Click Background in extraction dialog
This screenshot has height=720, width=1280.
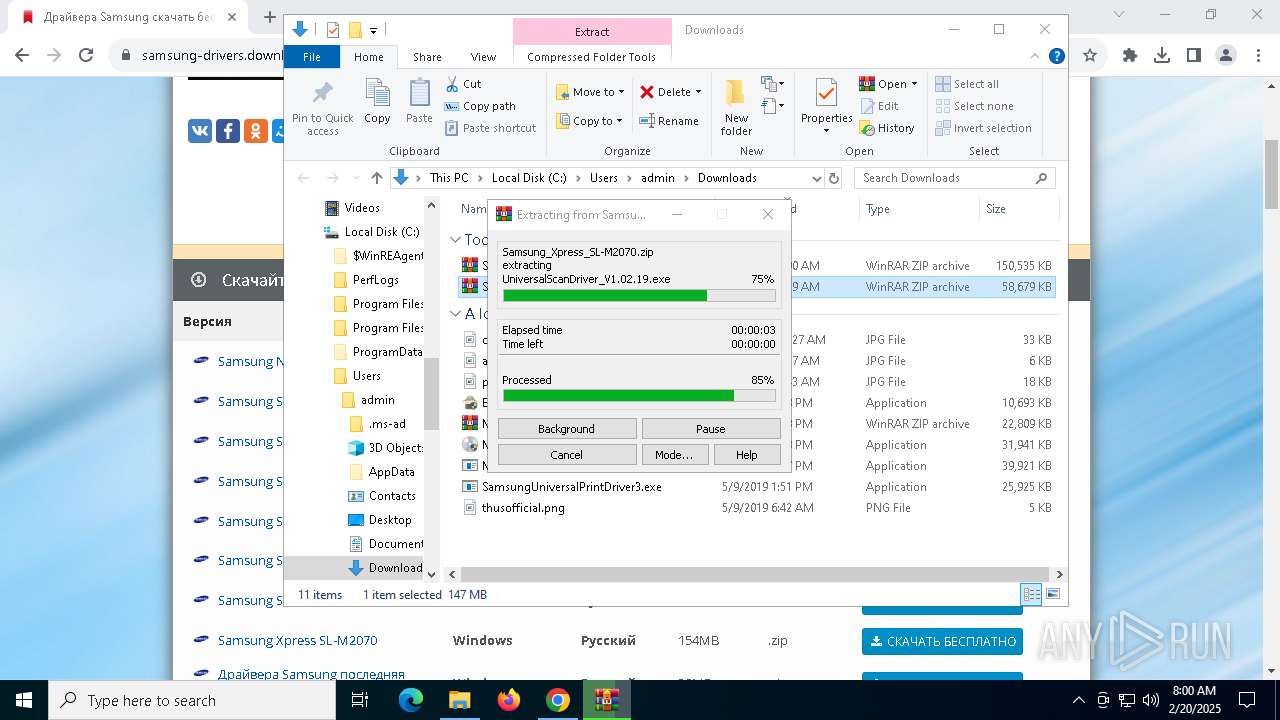(x=566, y=428)
